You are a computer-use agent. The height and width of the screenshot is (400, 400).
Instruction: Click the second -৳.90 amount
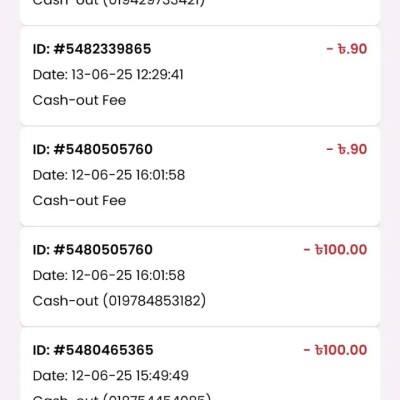click(x=347, y=149)
